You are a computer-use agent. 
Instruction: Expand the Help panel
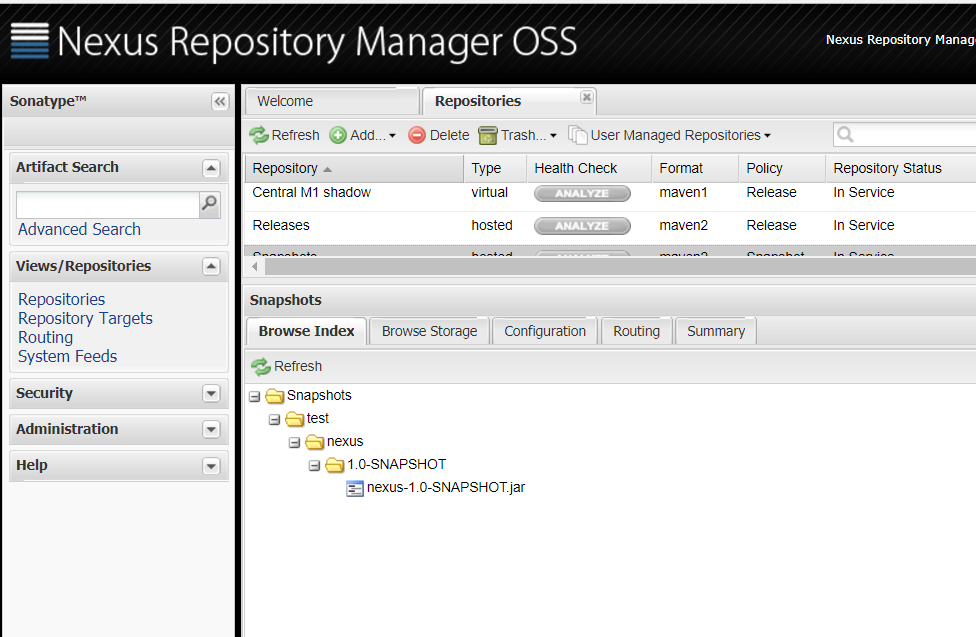(x=212, y=466)
